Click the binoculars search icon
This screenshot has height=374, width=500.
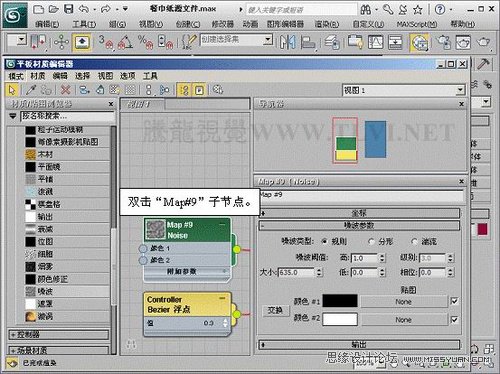click(x=366, y=10)
